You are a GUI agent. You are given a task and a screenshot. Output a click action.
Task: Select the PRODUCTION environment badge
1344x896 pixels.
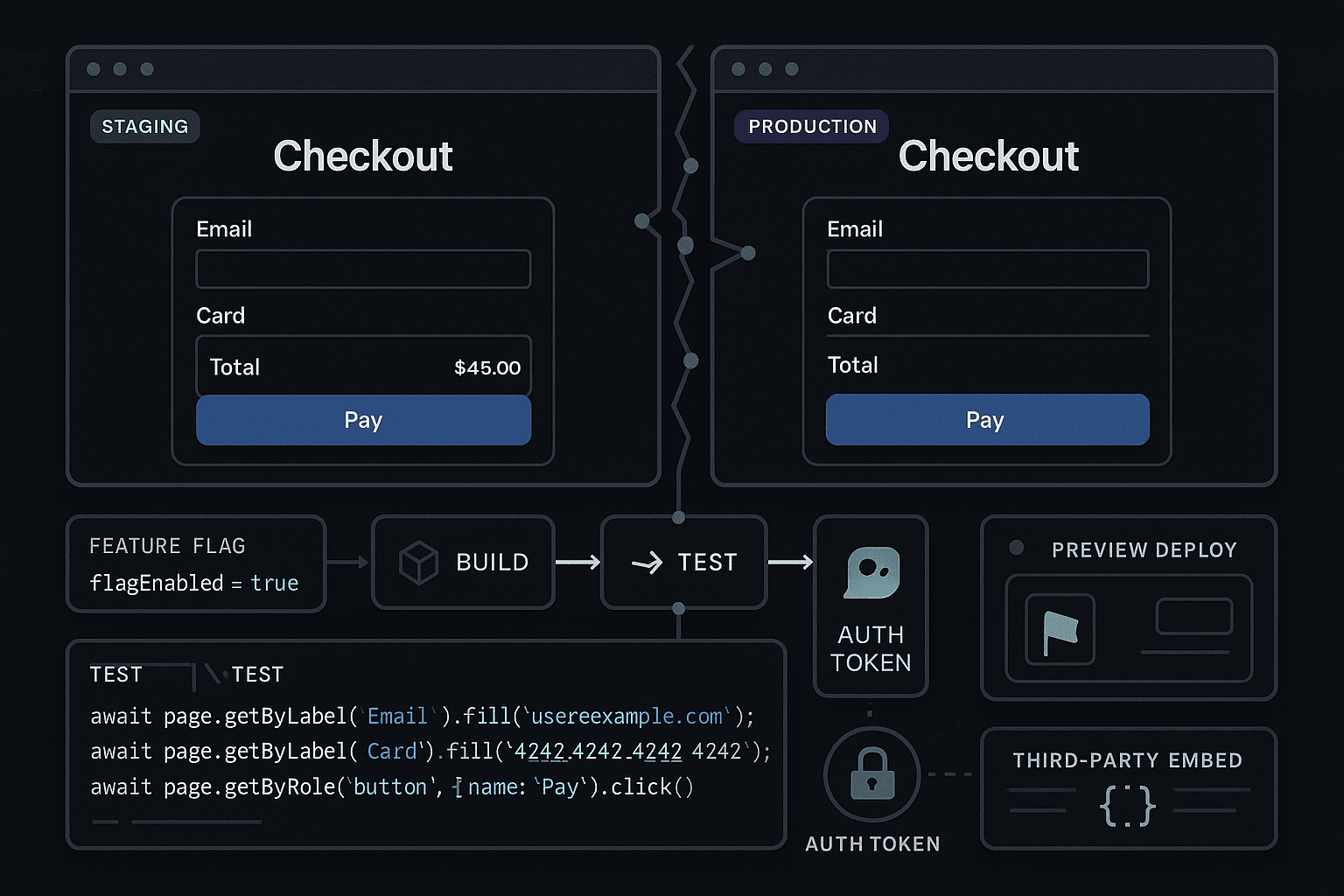[812, 126]
